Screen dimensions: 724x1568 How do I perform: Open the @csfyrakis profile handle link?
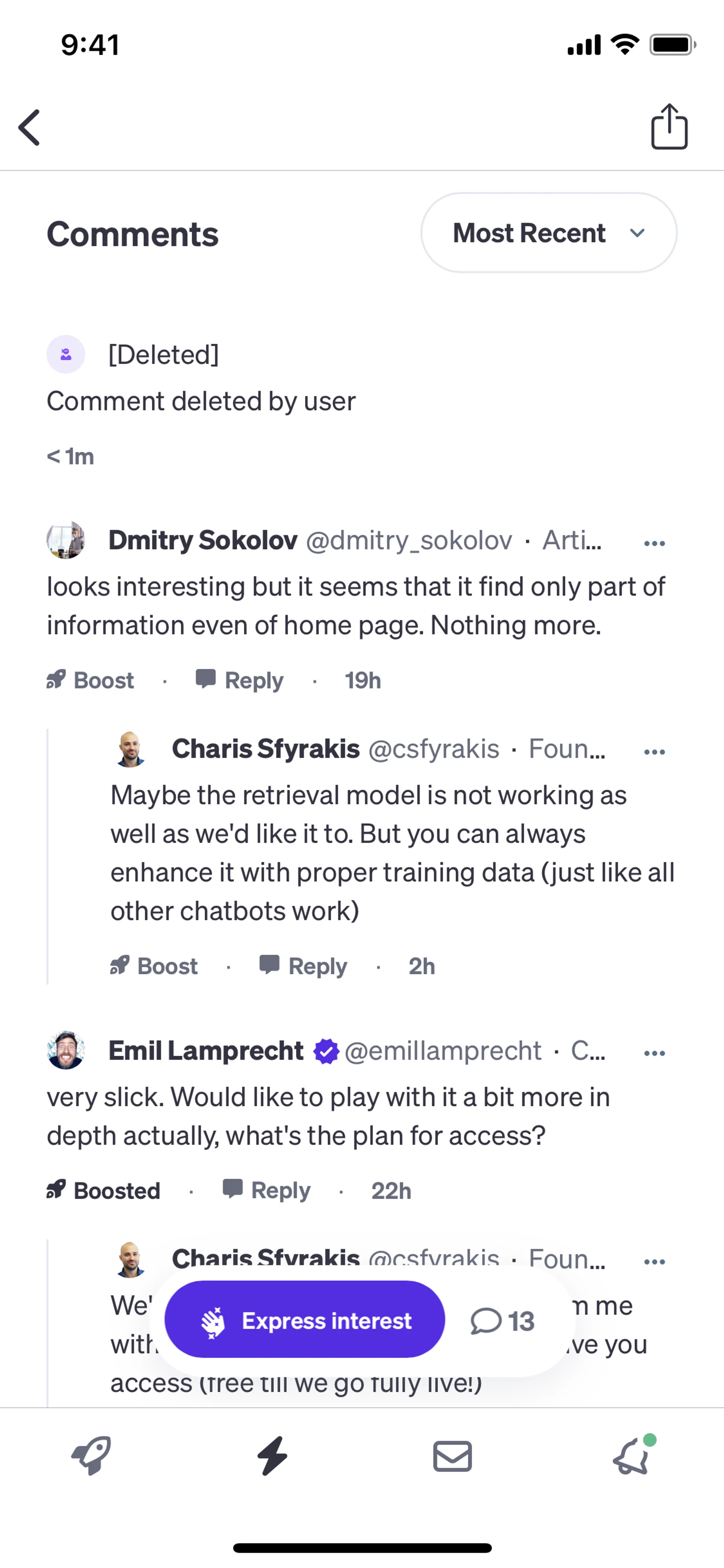point(433,749)
